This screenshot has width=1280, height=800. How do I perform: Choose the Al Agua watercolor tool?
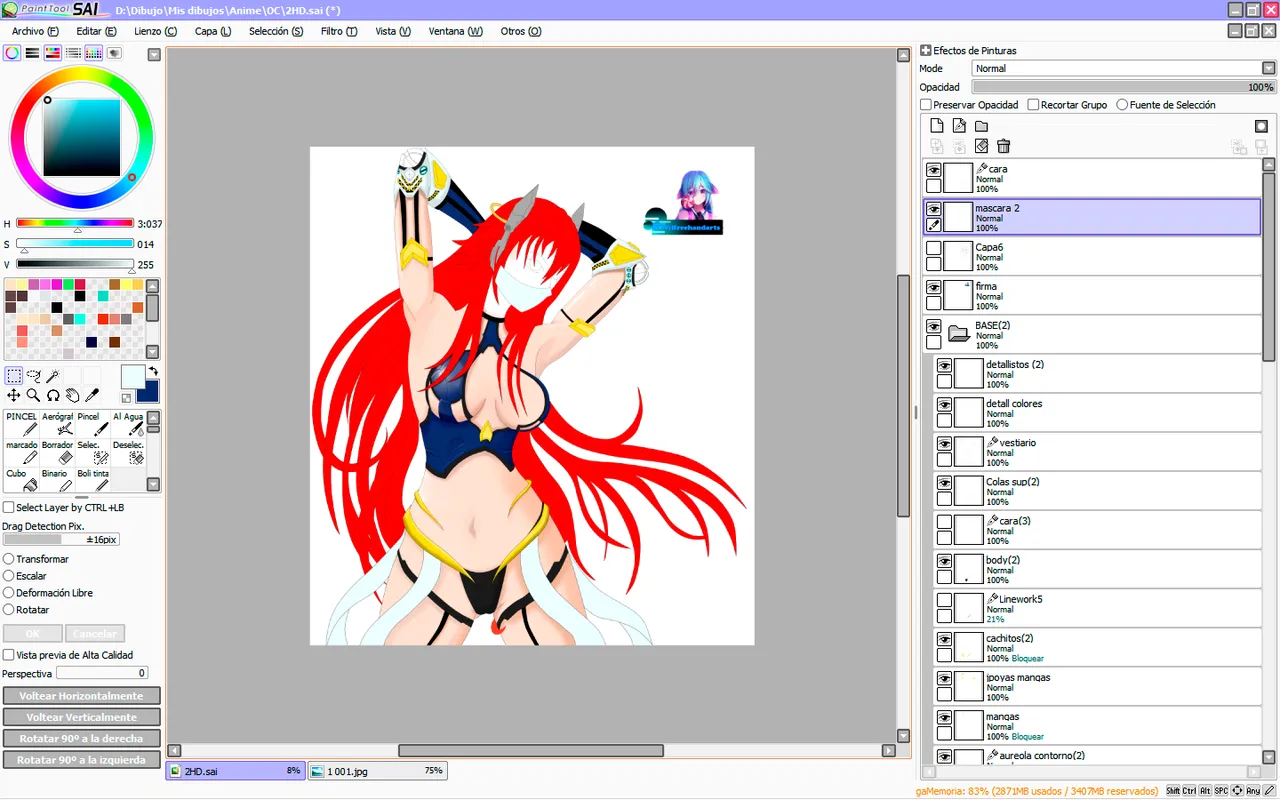[x=128, y=424]
